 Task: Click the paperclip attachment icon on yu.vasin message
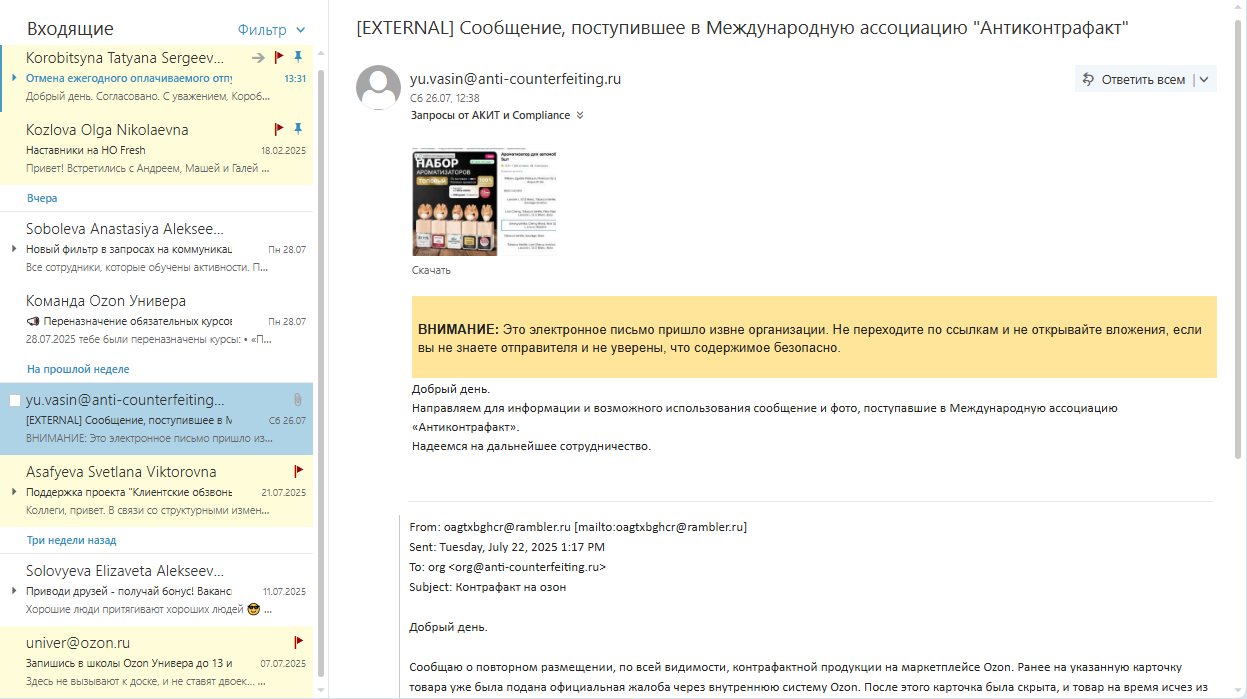point(297,400)
